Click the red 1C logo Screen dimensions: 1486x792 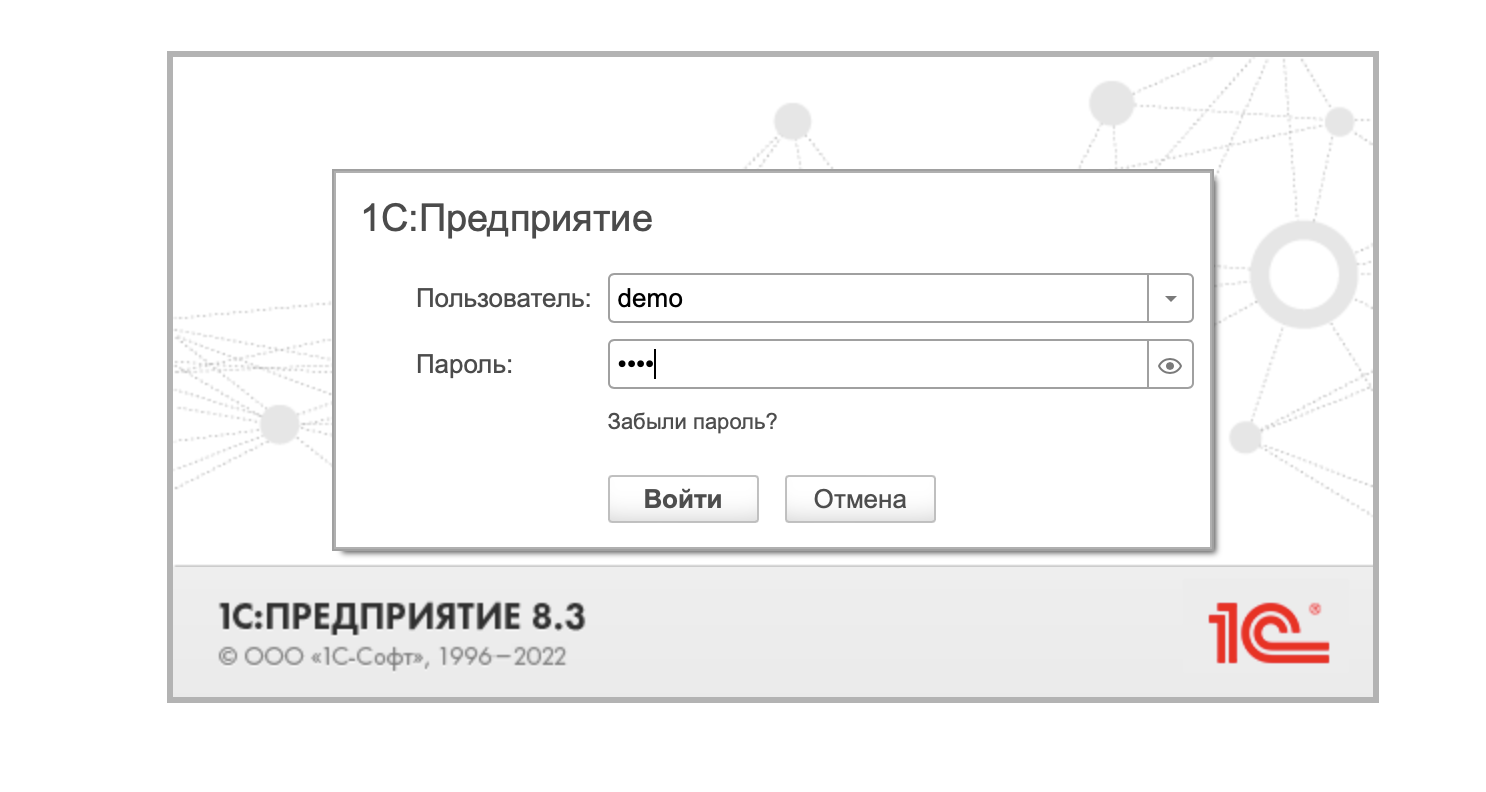pos(1268,632)
